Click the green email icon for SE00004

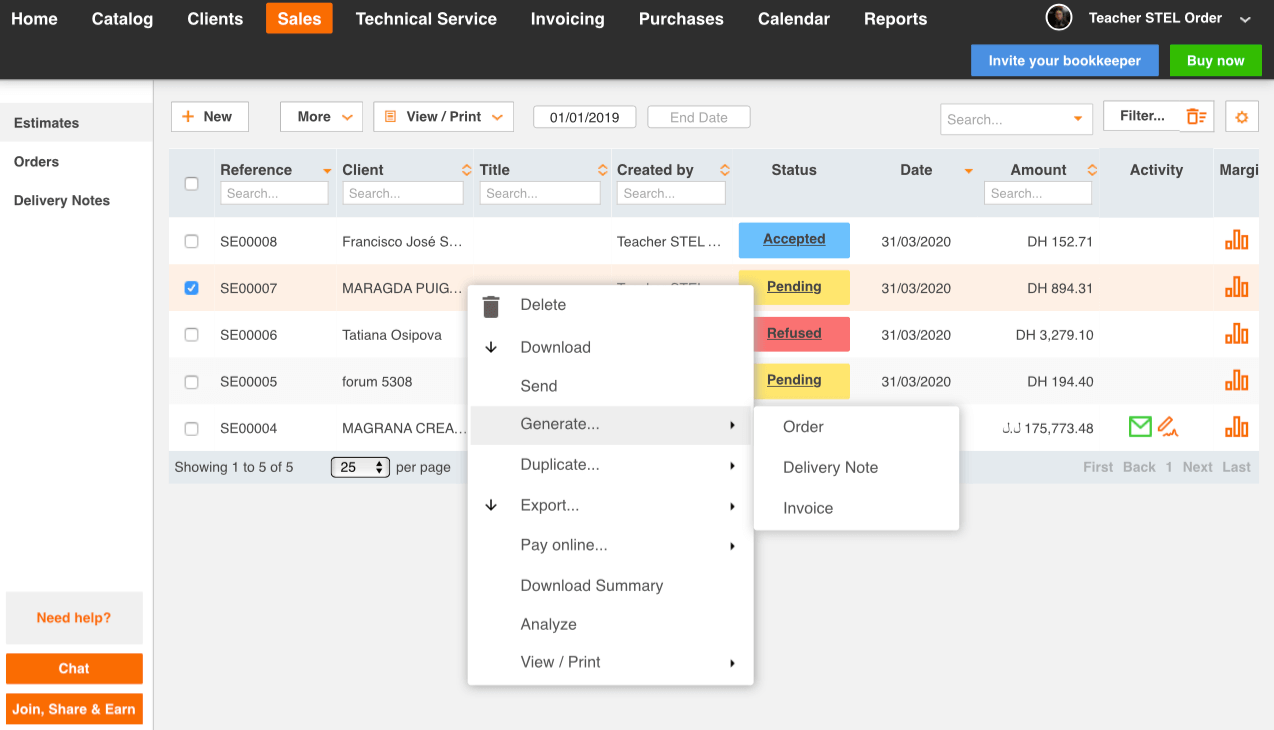coord(1140,427)
